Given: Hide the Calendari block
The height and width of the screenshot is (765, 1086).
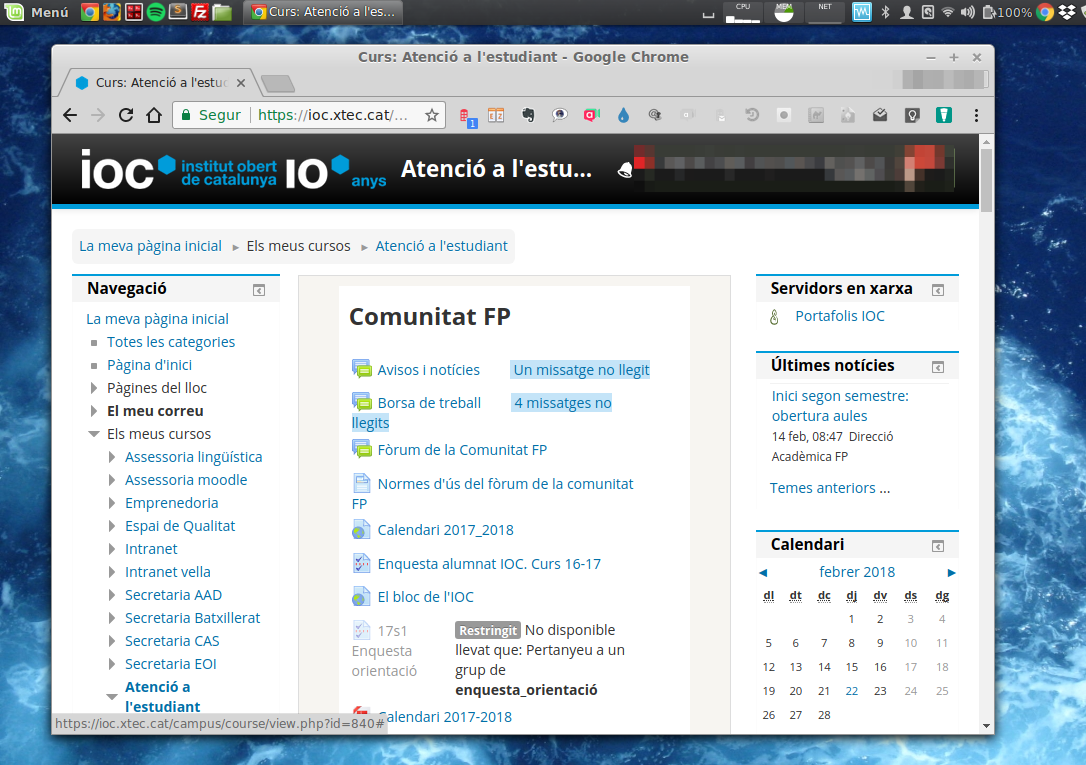Looking at the screenshot, I should (x=938, y=546).
